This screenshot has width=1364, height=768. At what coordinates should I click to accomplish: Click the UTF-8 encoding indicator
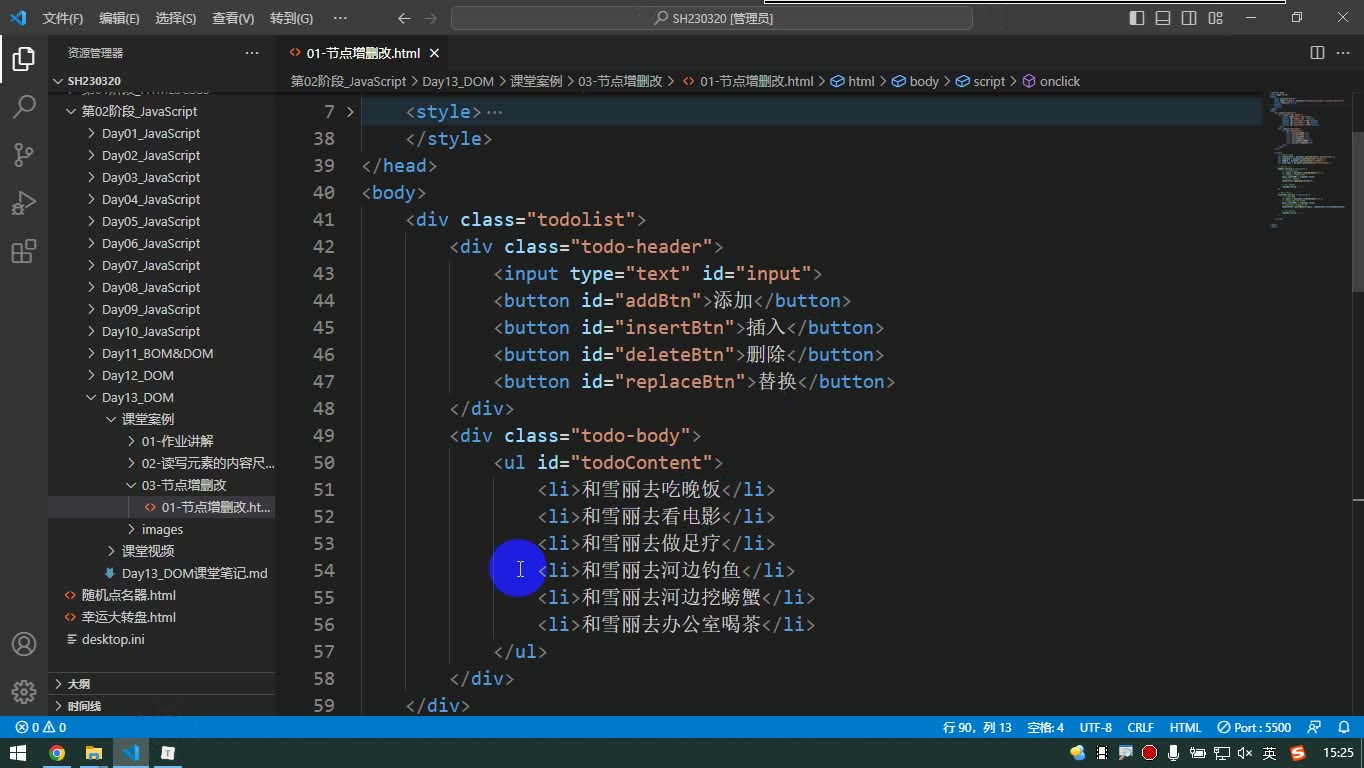1096,728
